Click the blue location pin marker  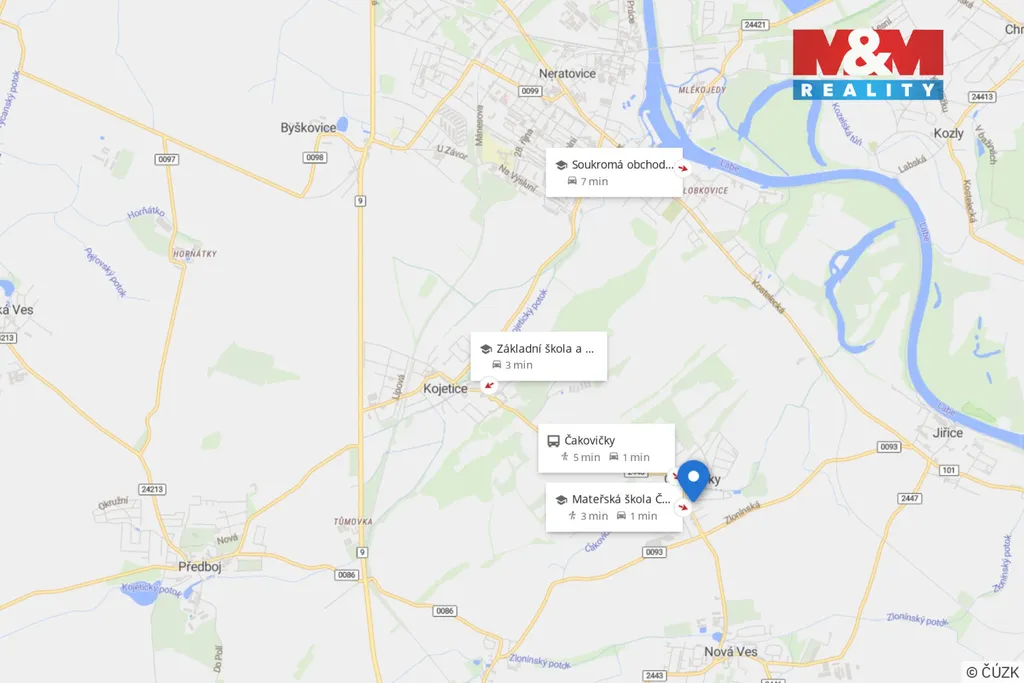pyautogui.click(x=693, y=480)
